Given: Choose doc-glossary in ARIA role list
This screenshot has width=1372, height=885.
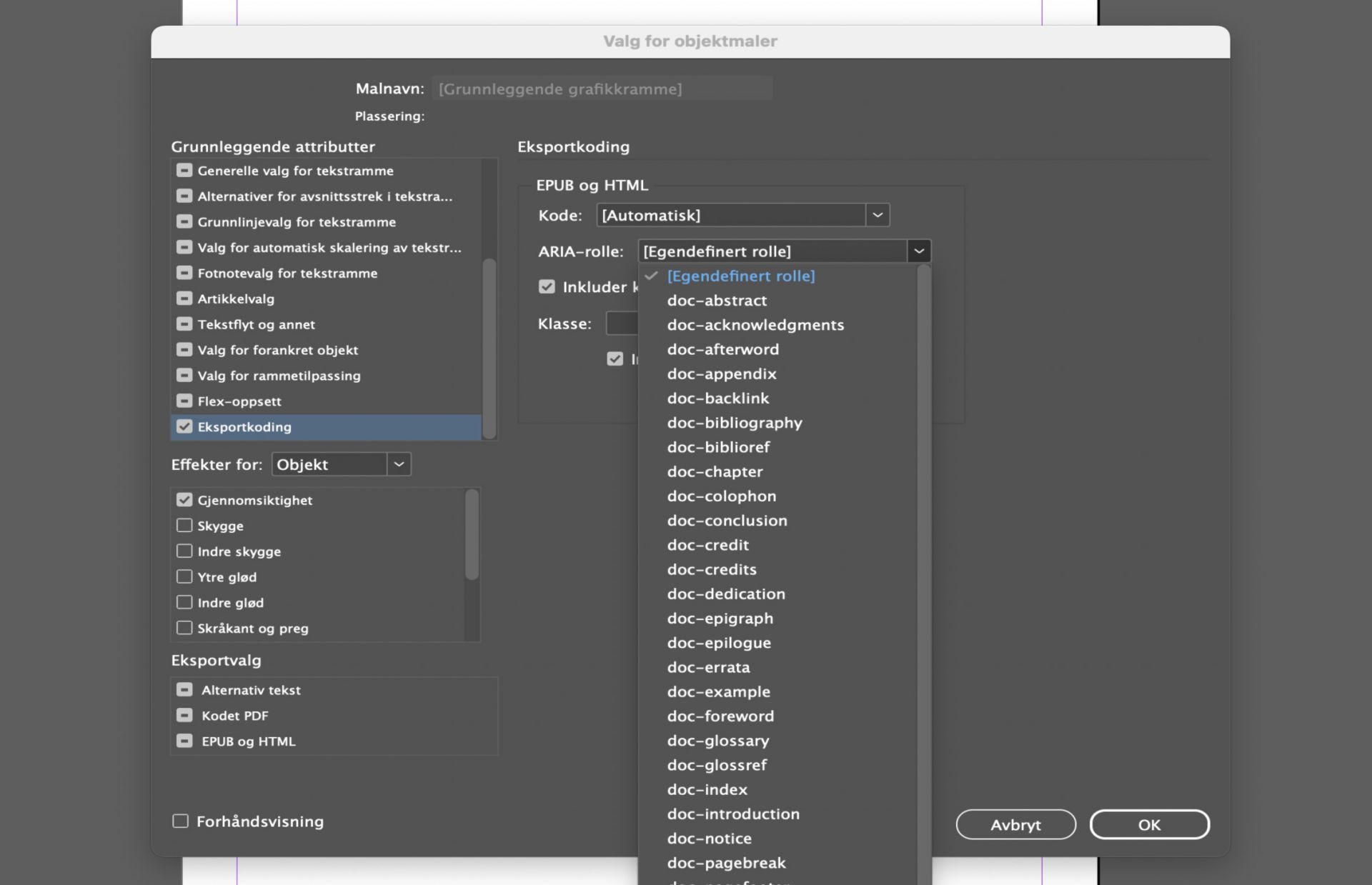Looking at the screenshot, I should click(718, 741).
